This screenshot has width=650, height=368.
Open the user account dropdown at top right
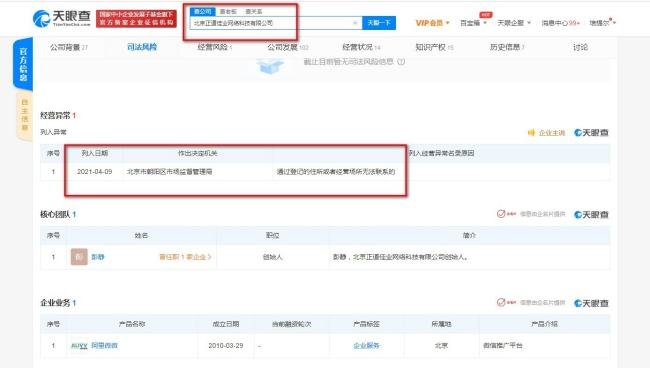[x=602, y=23]
